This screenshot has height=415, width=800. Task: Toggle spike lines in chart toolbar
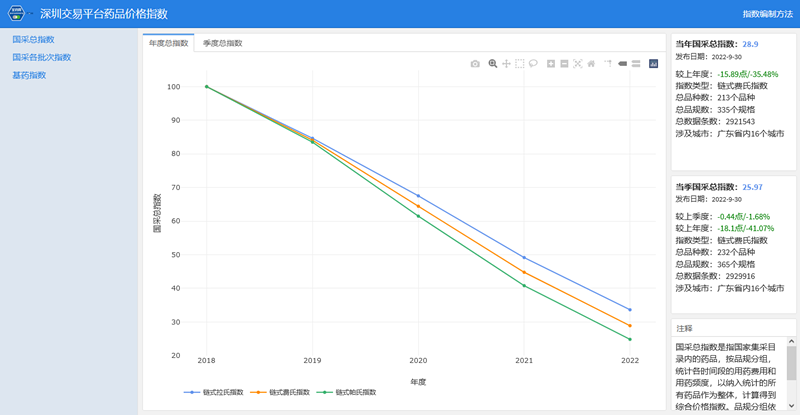(607, 64)
